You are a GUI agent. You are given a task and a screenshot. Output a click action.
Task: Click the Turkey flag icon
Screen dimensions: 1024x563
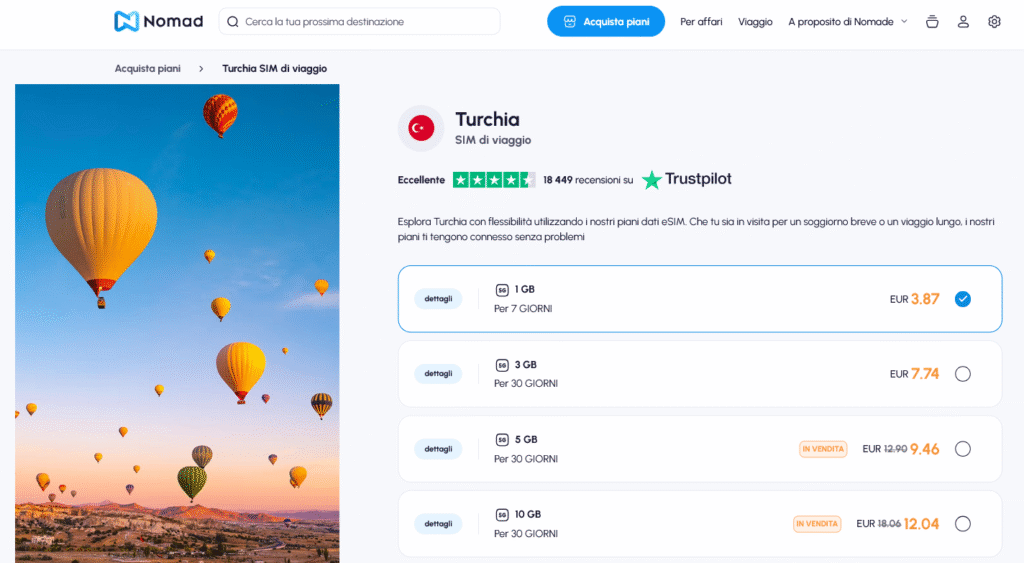(421, 128)
